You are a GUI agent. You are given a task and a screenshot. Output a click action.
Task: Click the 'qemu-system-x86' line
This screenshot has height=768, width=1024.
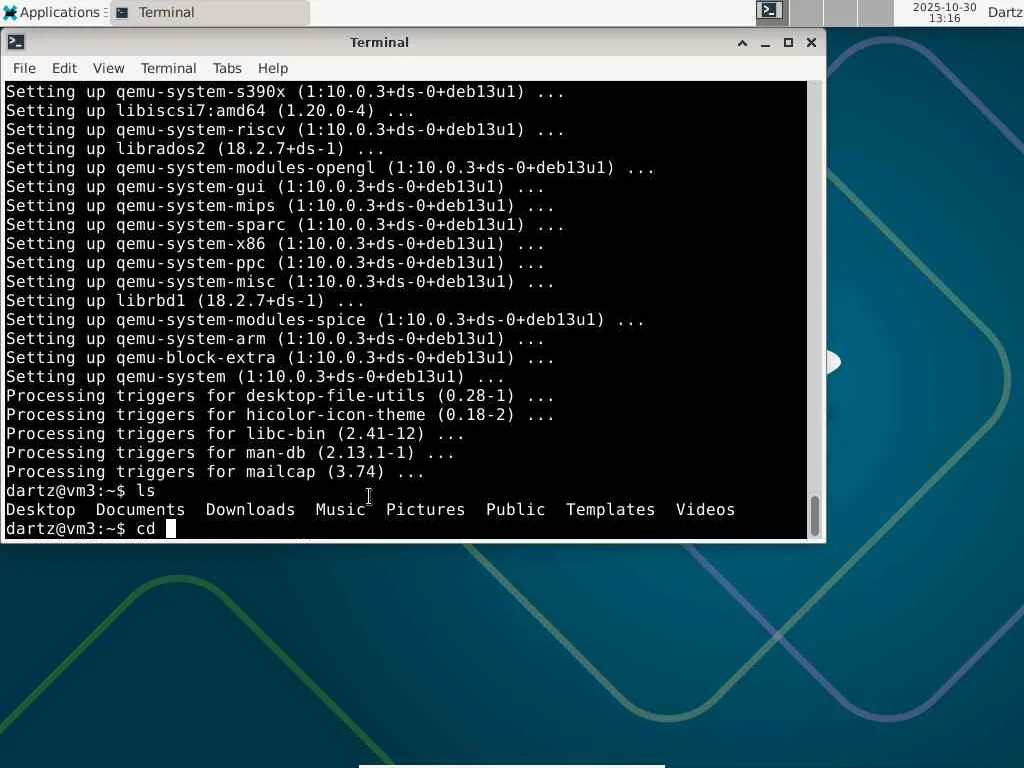point(275,243)
